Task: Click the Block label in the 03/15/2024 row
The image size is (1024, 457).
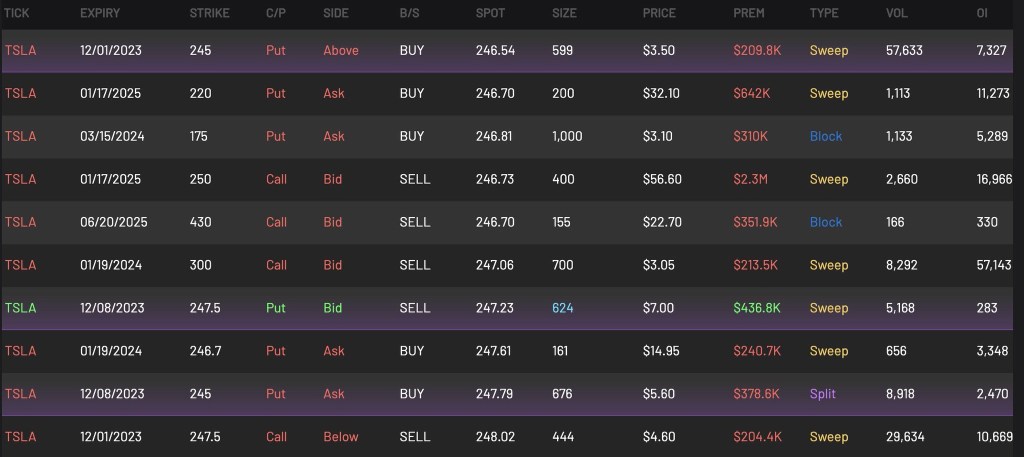Action: coord(826,136)
